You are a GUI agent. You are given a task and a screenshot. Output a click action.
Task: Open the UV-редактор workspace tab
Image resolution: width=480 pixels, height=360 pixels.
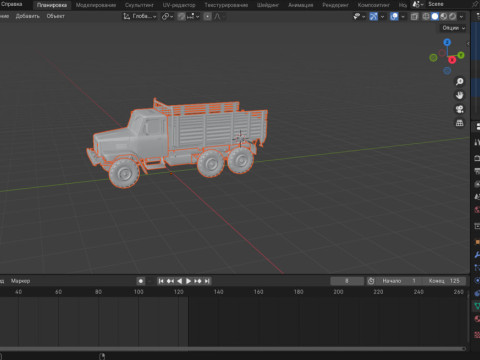[179, 5]
